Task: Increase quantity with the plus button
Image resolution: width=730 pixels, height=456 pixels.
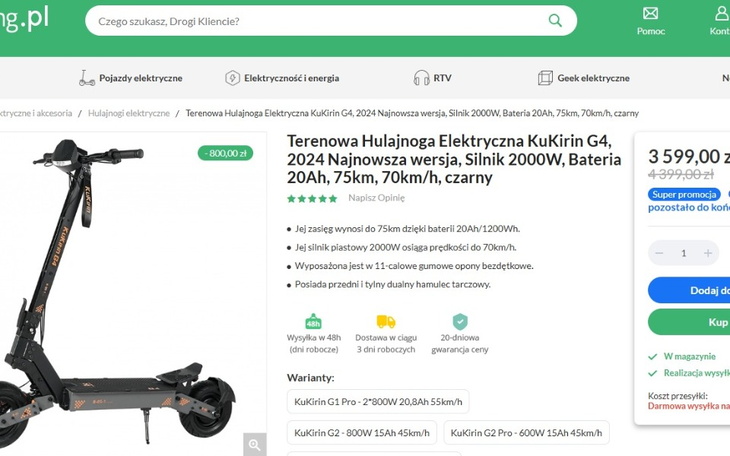Action: 708,253
